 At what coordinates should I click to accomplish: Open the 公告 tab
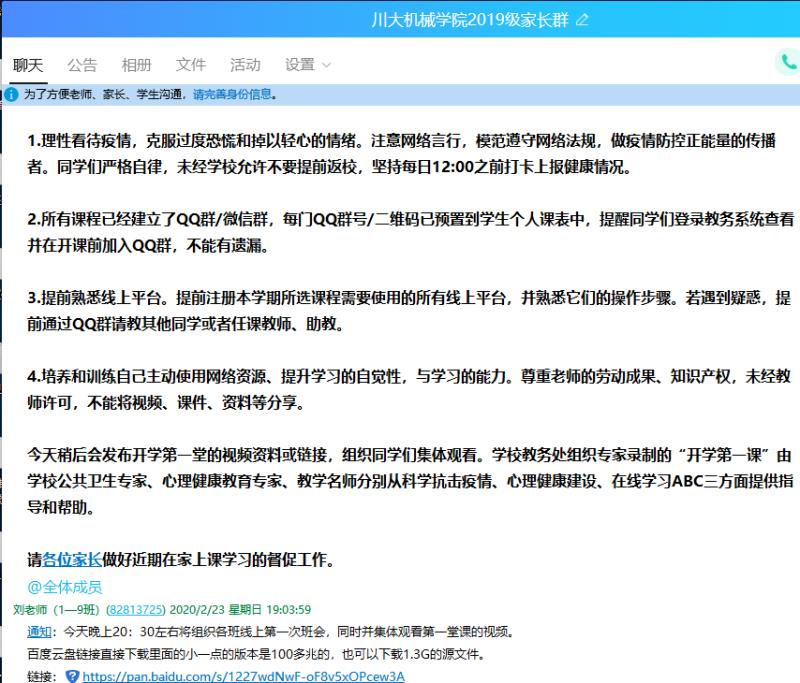pos(82,65)
